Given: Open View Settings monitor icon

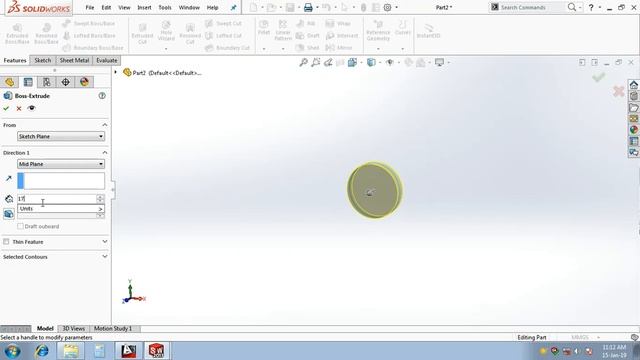Looking at the screenshot, I should pyautogui.click(x=439, y=62).
